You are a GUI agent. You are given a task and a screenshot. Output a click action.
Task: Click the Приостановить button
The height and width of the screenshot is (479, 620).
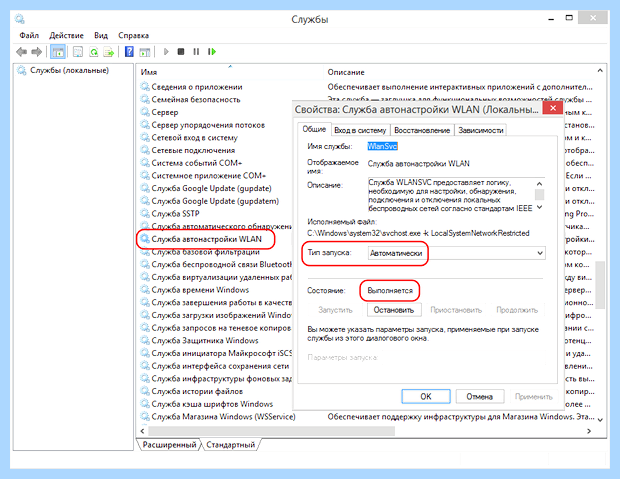click(456, 310)
